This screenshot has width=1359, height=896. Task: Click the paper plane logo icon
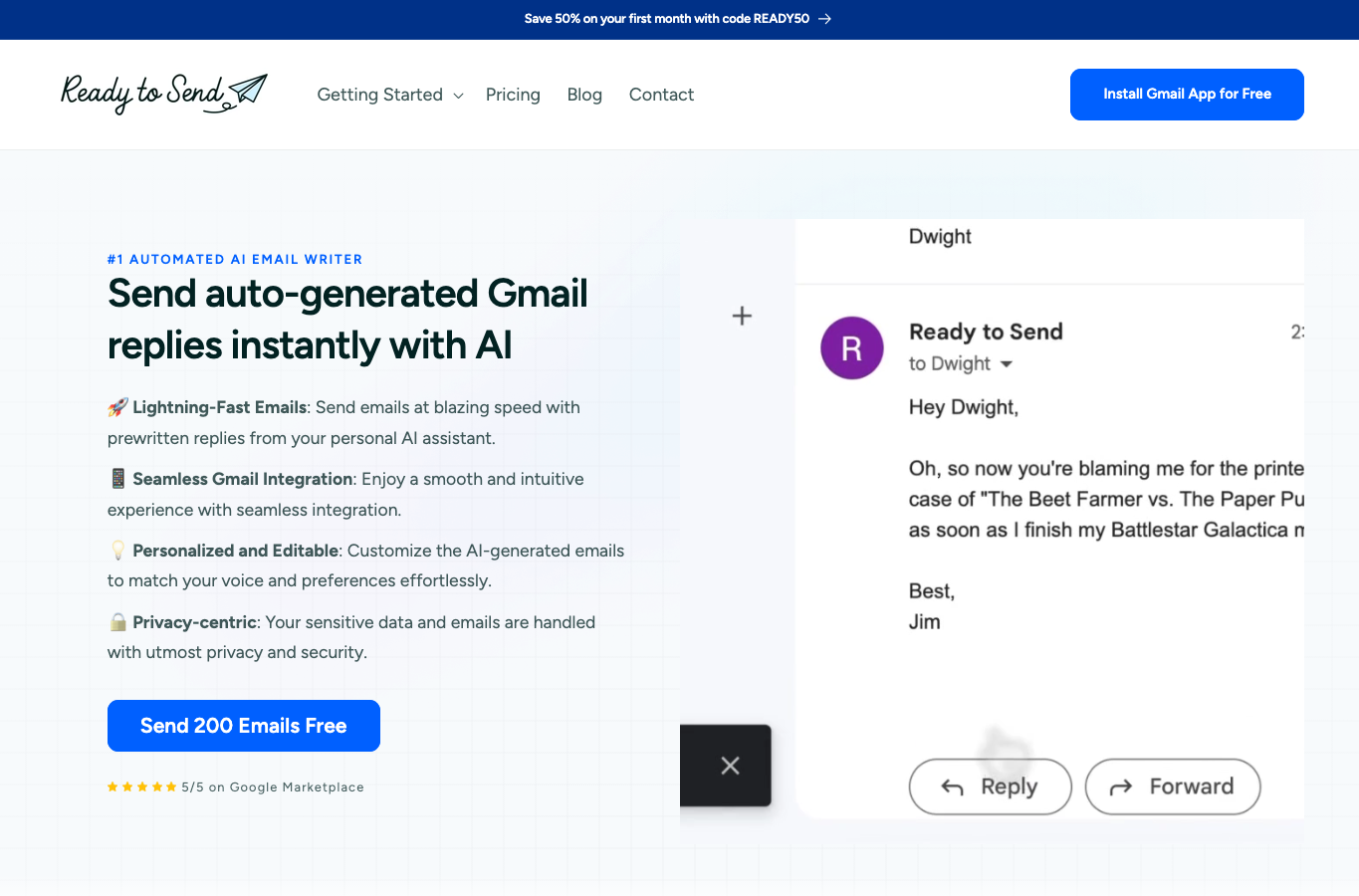pyautogui.click(x=248, y=91)
